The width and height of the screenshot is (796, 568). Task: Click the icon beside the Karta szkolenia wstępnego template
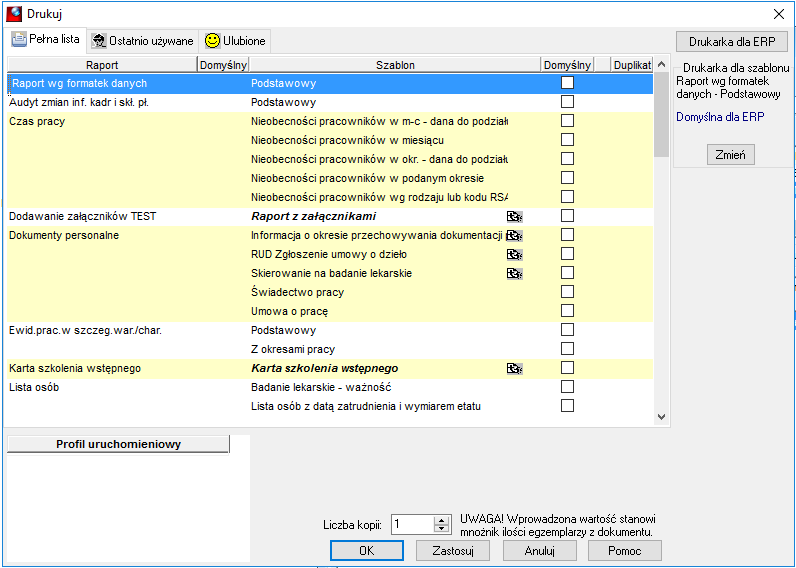pyautogui.click(x=514, y=369)
